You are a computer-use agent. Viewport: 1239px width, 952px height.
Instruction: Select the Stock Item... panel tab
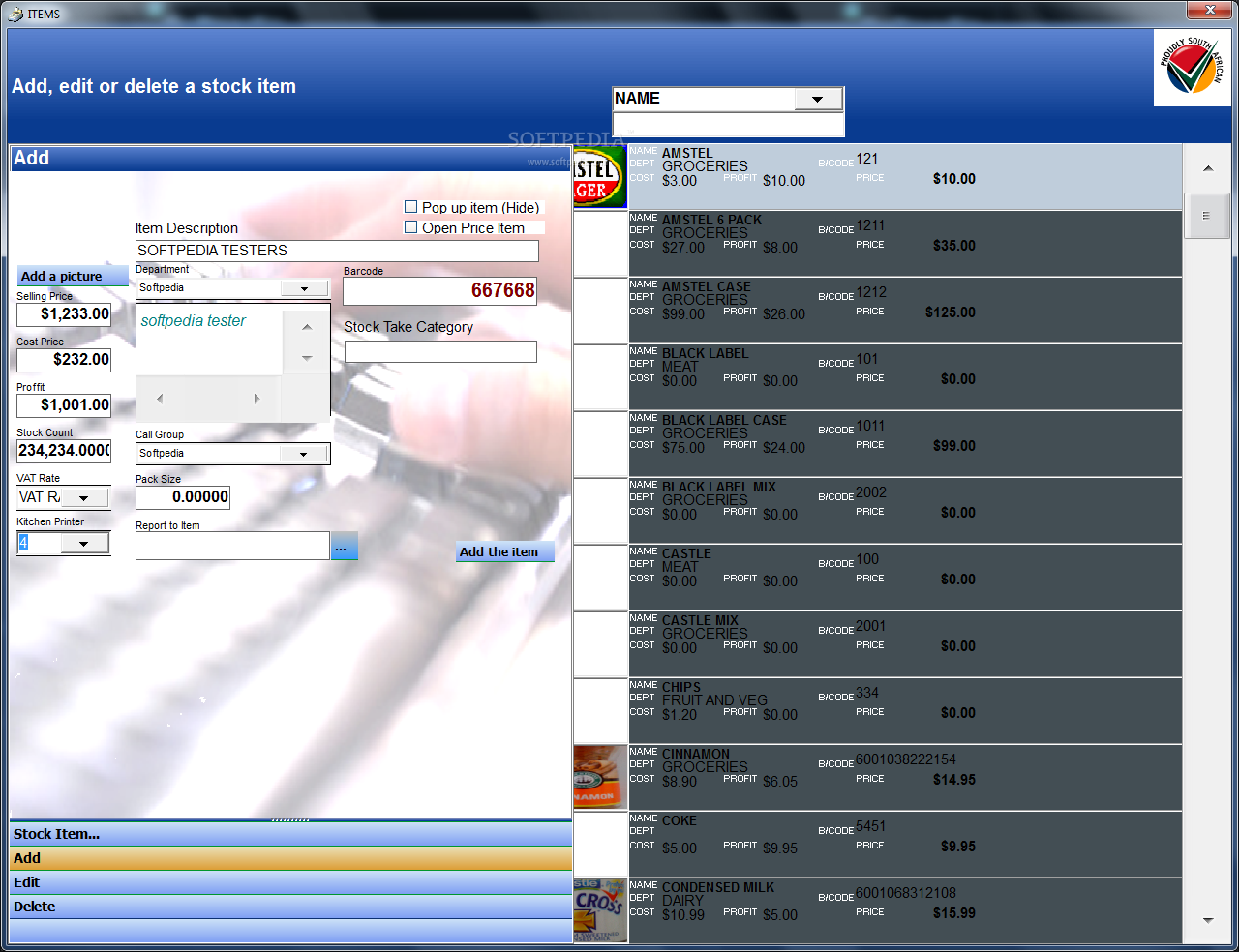point(290,834)
